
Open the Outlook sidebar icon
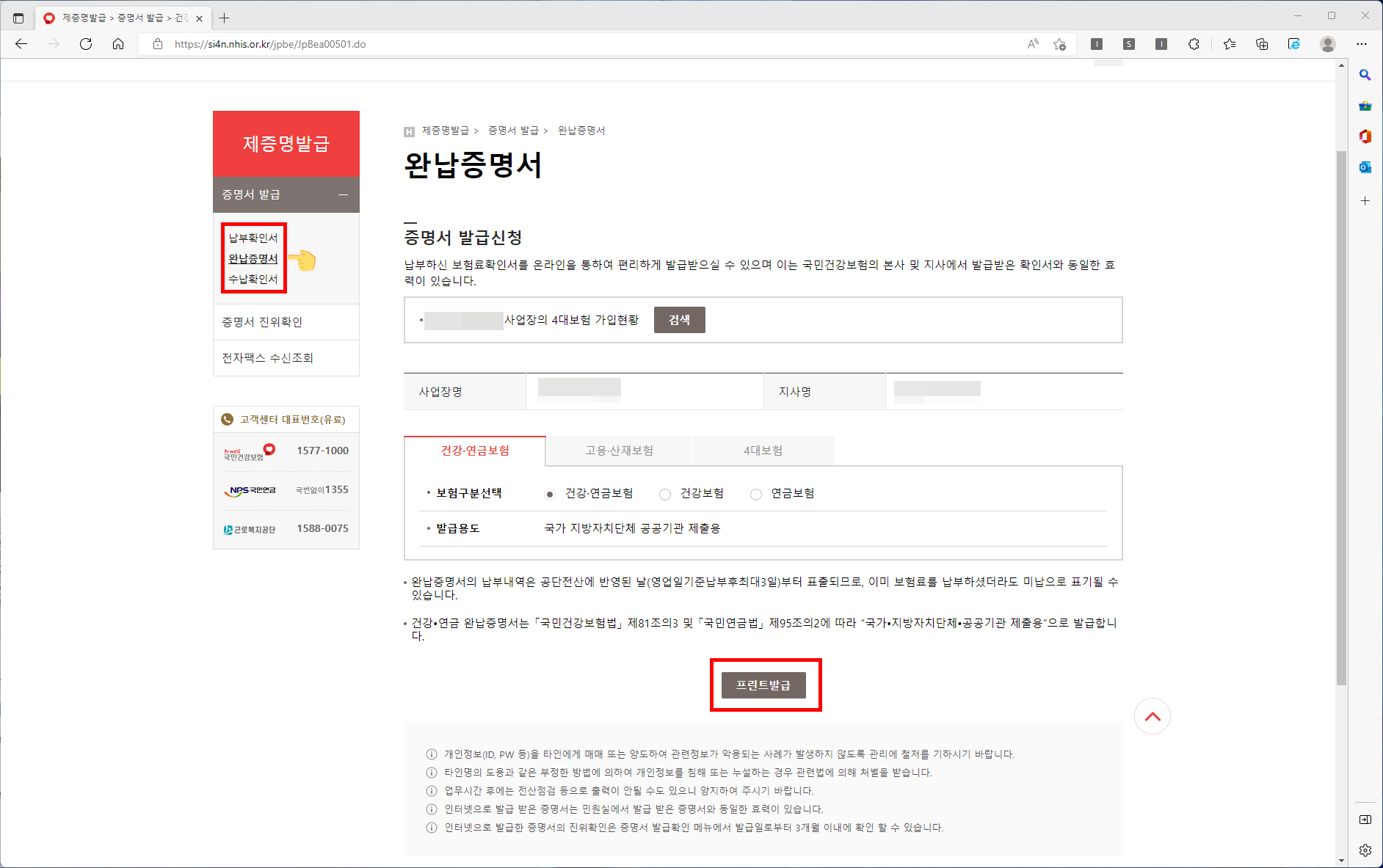click(x=1365, y=167)
